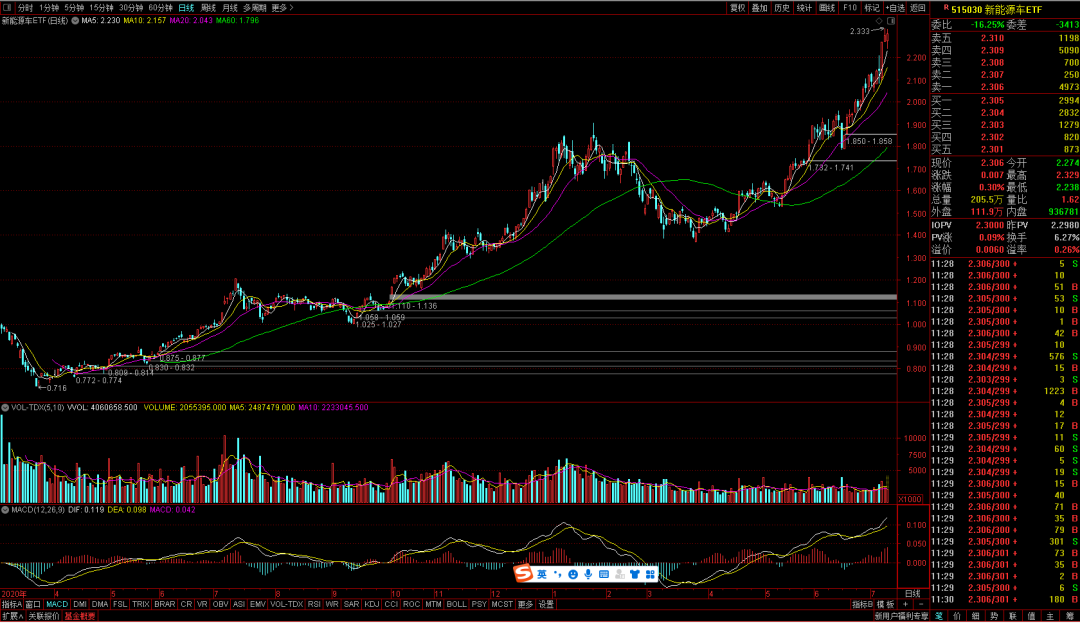
Task: Collapse the VOL-TDX indicator header arrow
Action: tap(5, 408)
